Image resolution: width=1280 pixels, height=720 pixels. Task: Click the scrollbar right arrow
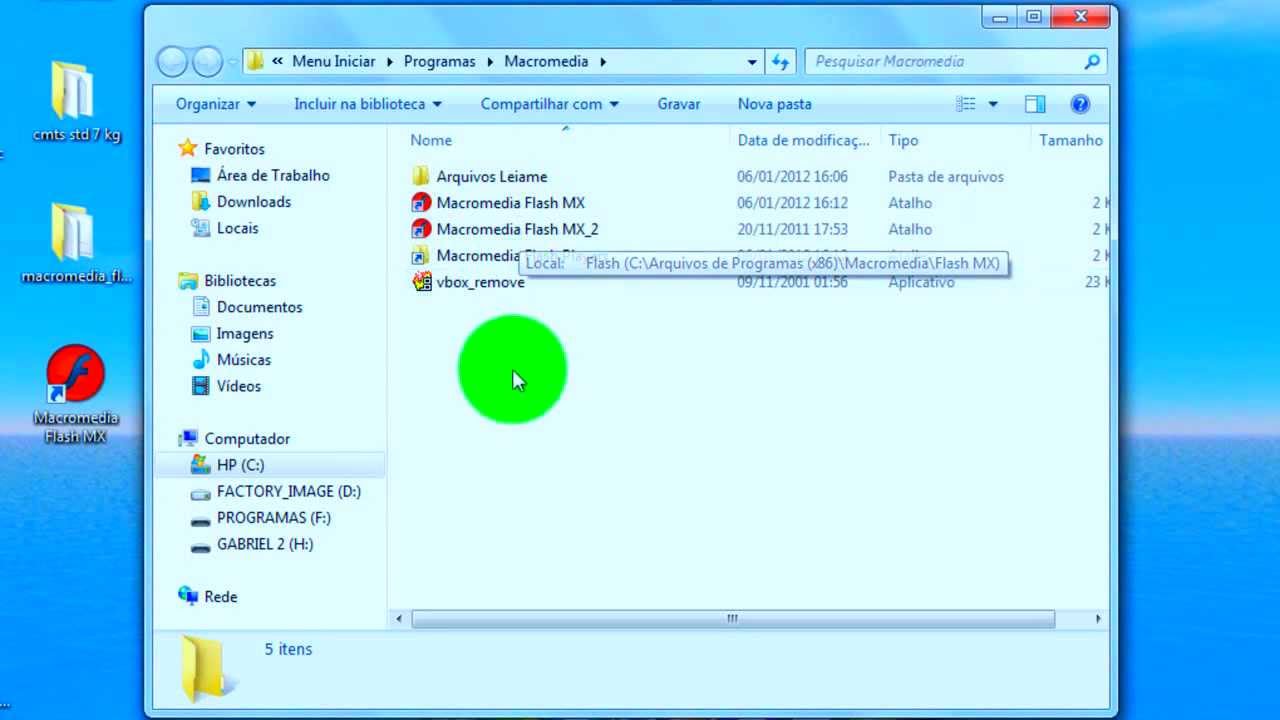1097,619
